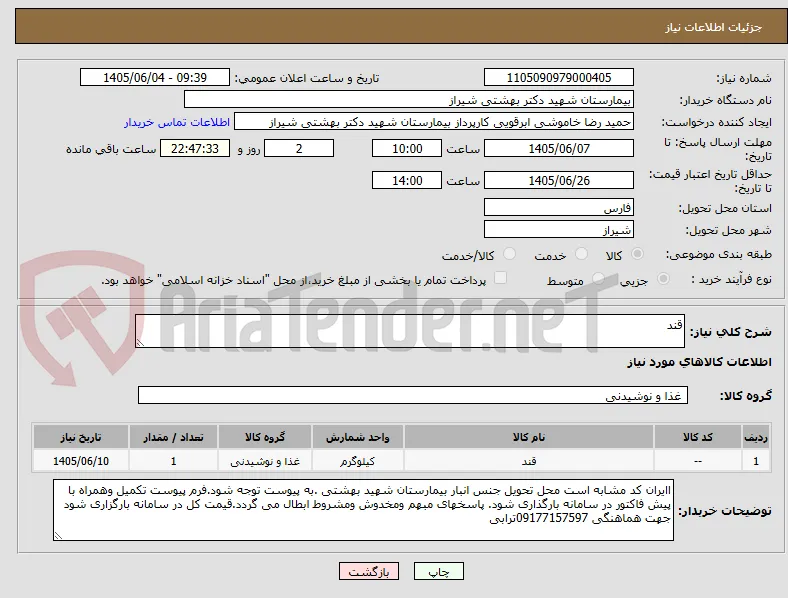Click the remaining time field 22:47:33
788x598 pixels.
(195, 148)
